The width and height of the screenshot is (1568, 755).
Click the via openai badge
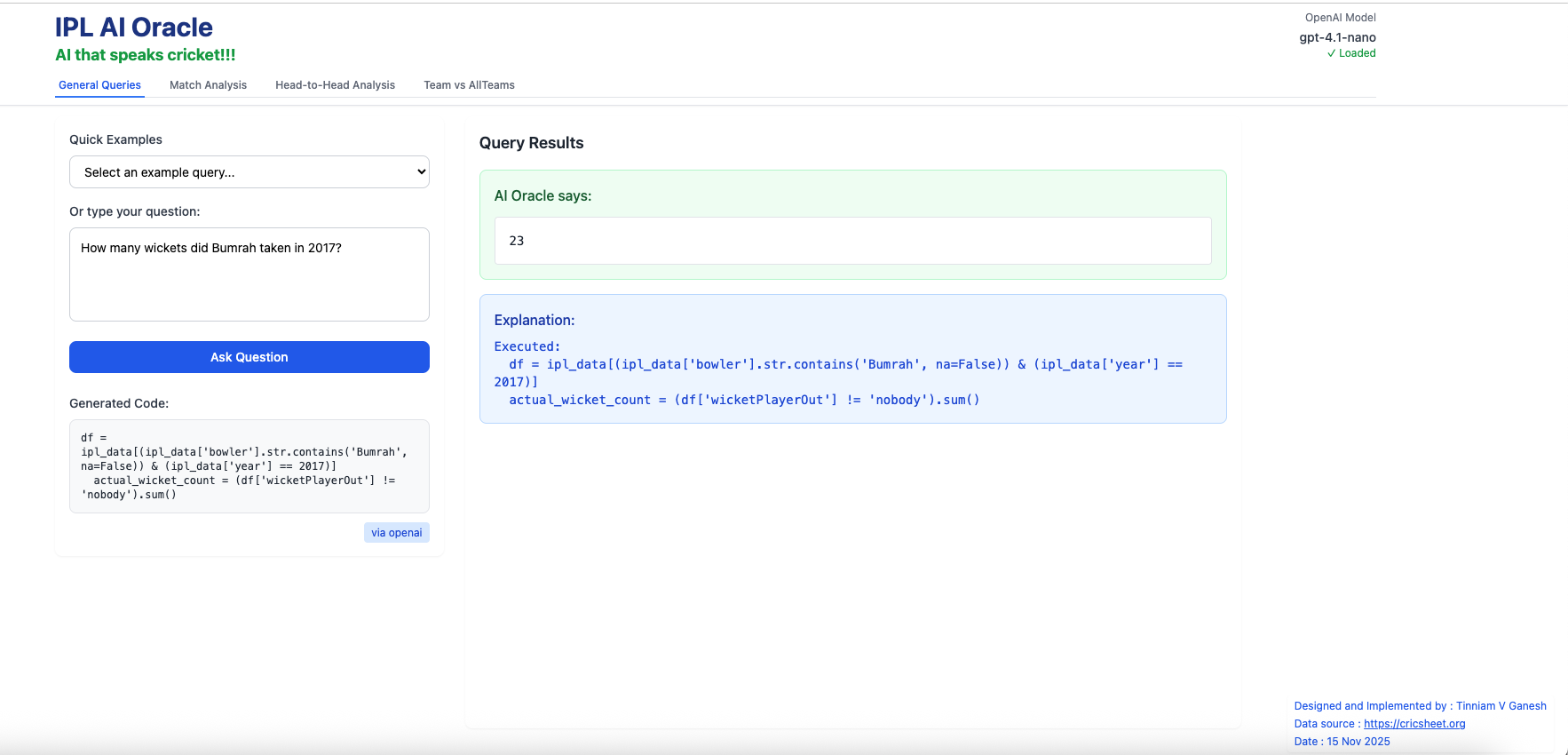click(396, 533)
